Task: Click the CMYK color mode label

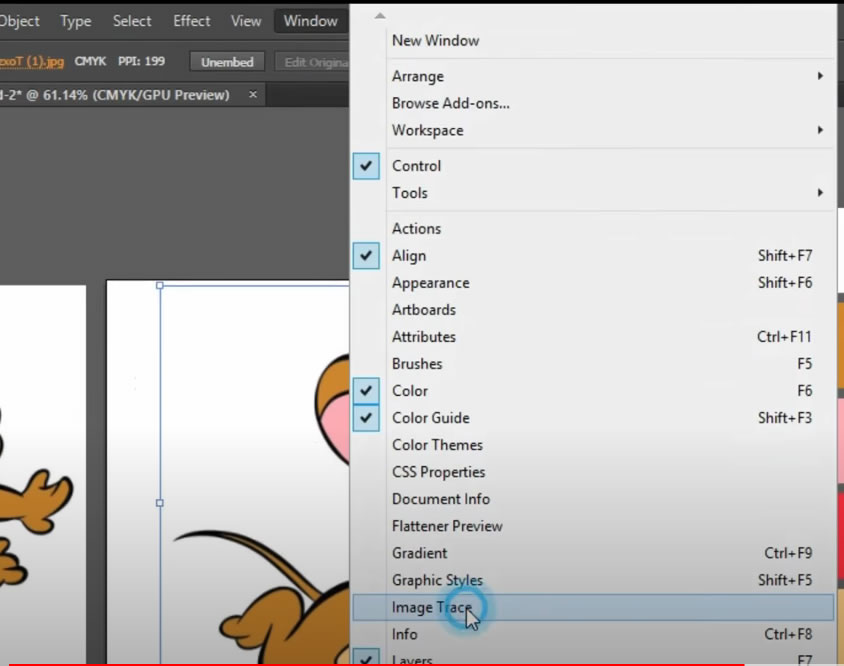Action: pos(90,61)
